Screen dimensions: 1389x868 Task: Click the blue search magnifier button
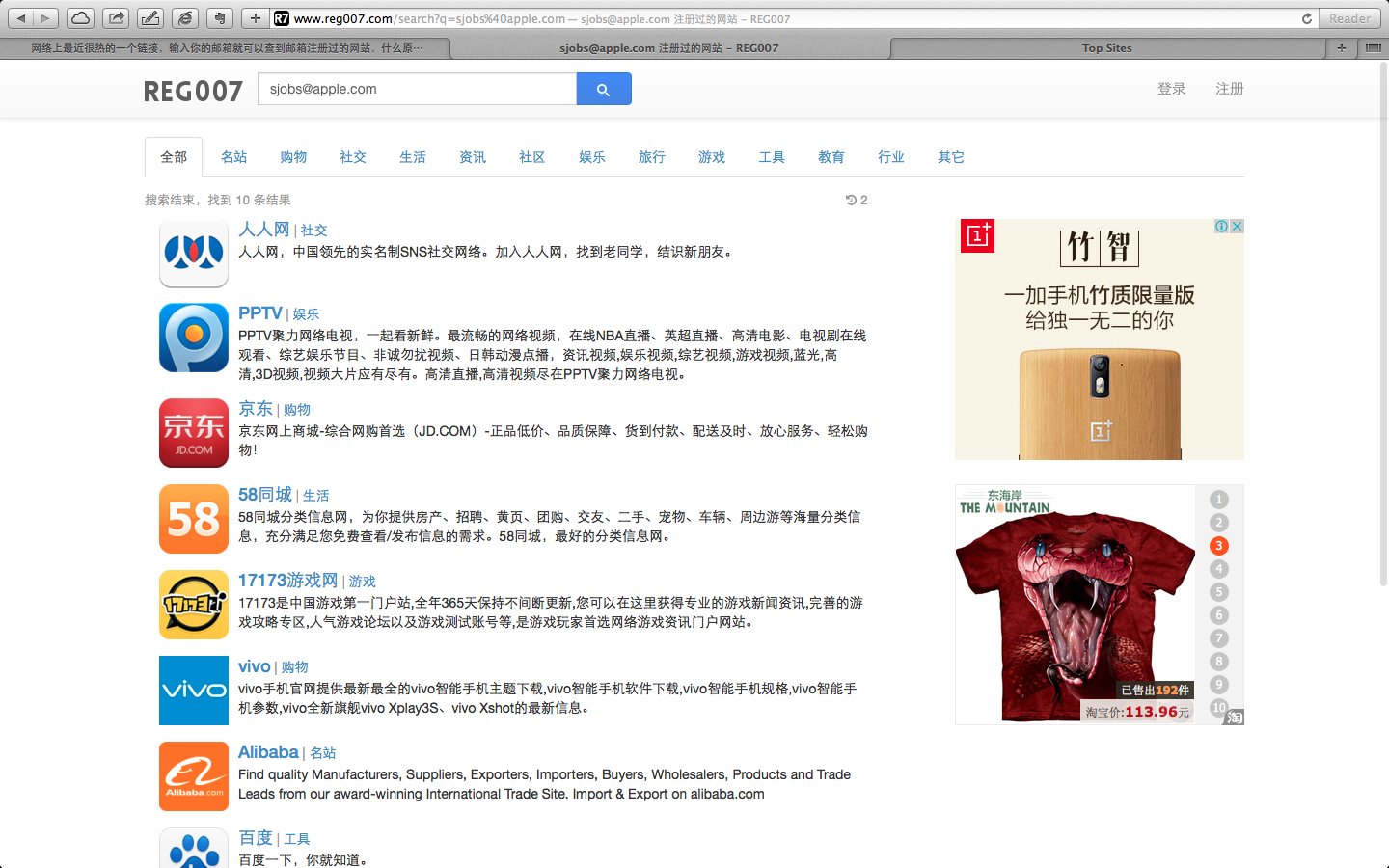604,89
